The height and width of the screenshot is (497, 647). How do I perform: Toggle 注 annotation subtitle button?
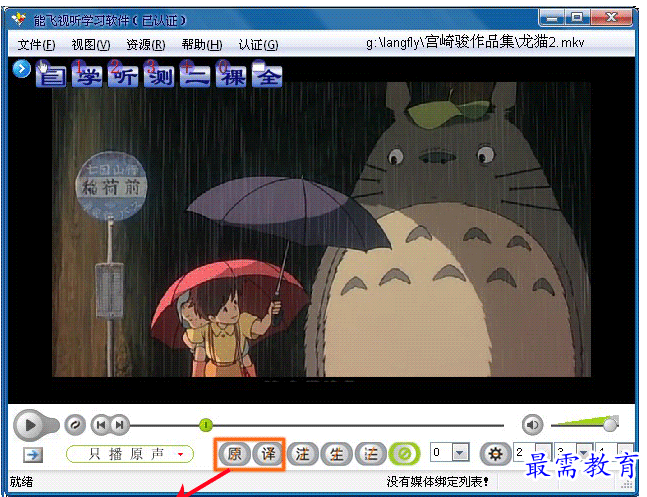302,454
